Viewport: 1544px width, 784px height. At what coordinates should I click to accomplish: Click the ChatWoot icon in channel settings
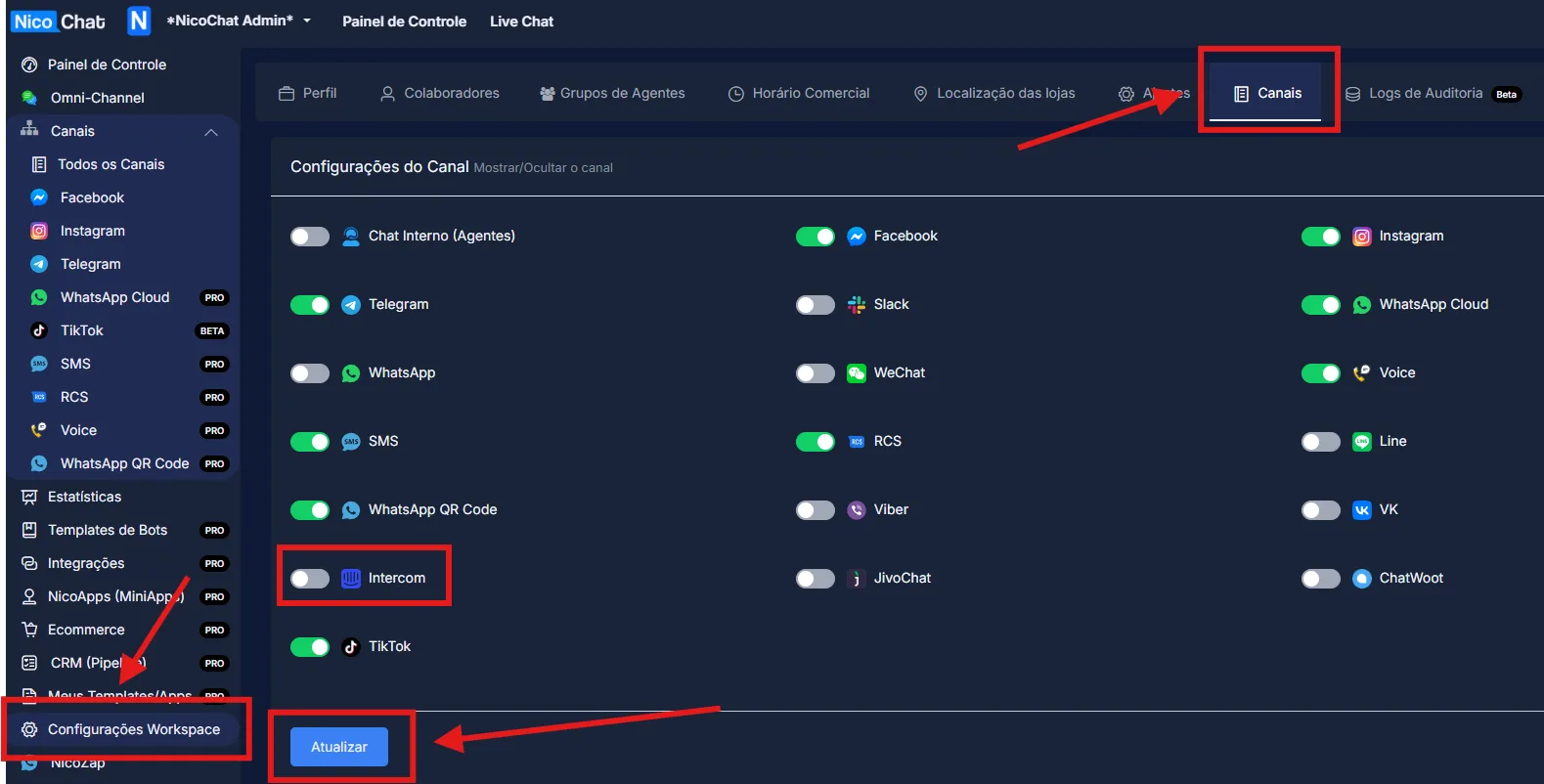tap(1362, 579)
